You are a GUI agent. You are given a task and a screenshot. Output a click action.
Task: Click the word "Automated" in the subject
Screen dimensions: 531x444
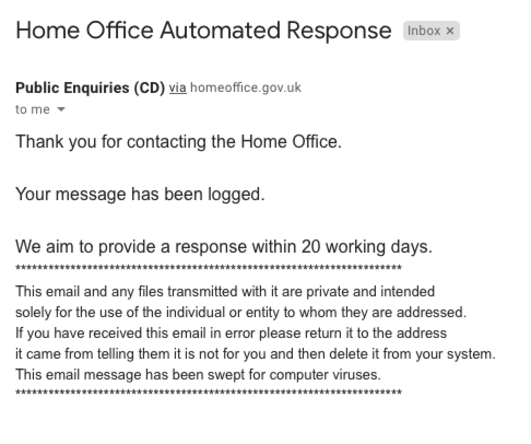coord(220,30)
